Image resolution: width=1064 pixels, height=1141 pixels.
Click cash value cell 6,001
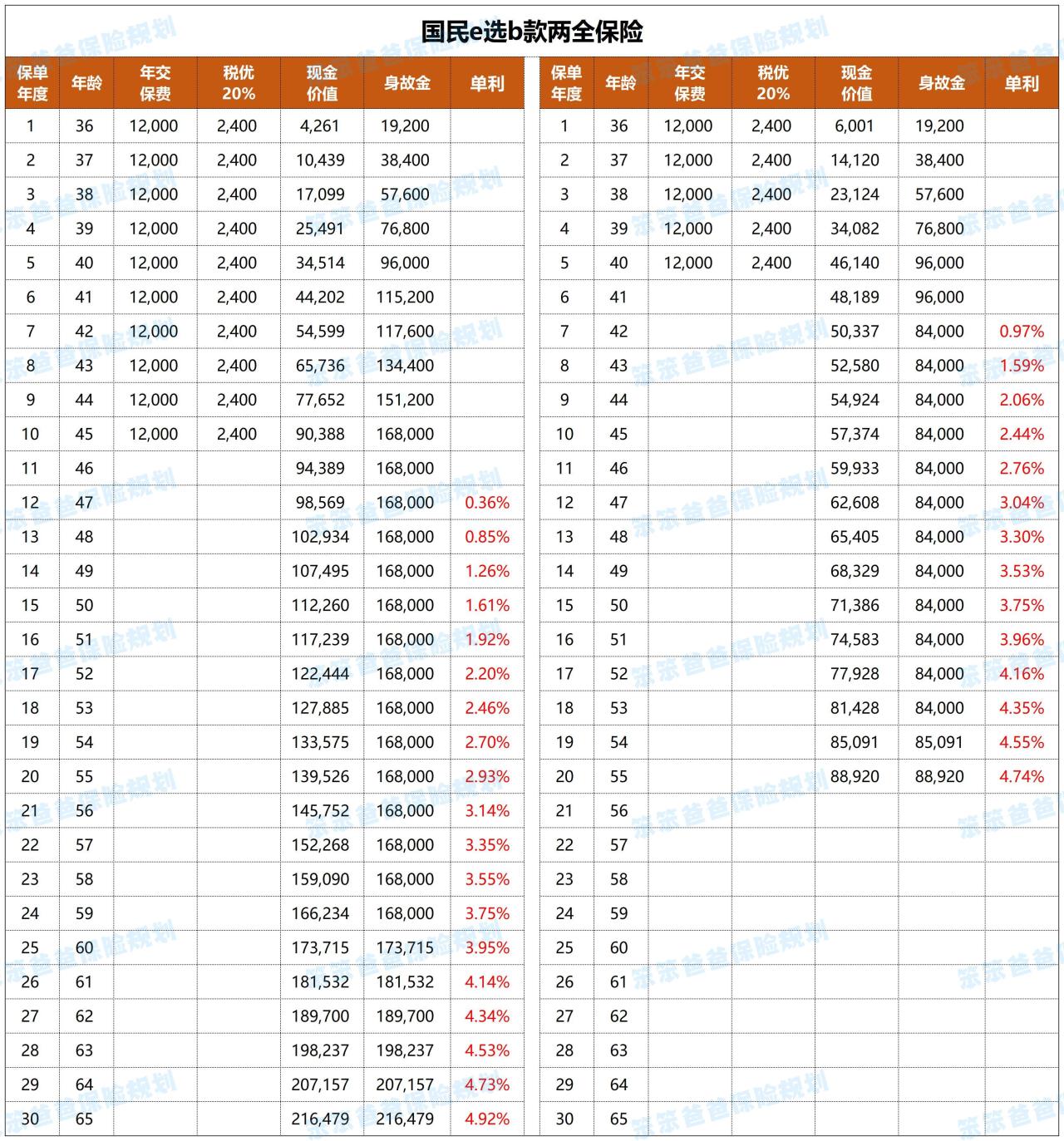[x=855, y=126]
